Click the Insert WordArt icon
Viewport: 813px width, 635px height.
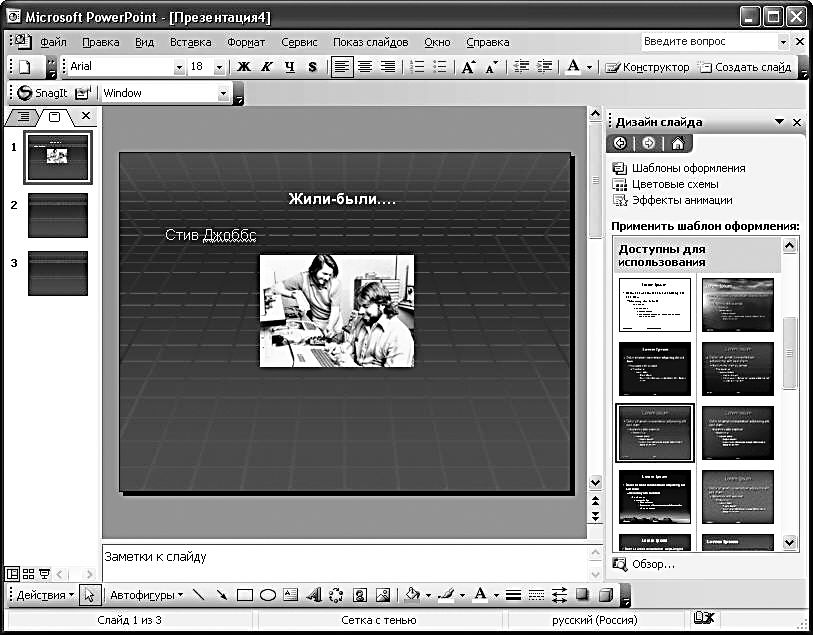313,595
